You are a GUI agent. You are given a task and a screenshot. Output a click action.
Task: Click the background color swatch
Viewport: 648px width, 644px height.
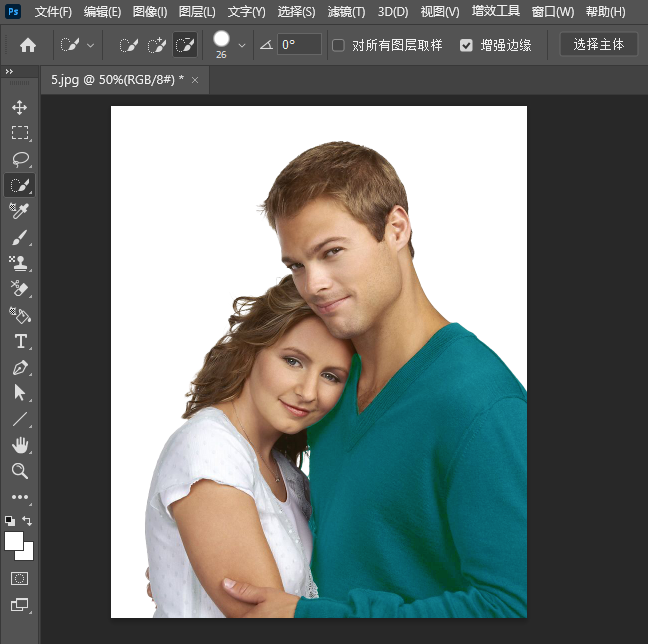(27, 554)
